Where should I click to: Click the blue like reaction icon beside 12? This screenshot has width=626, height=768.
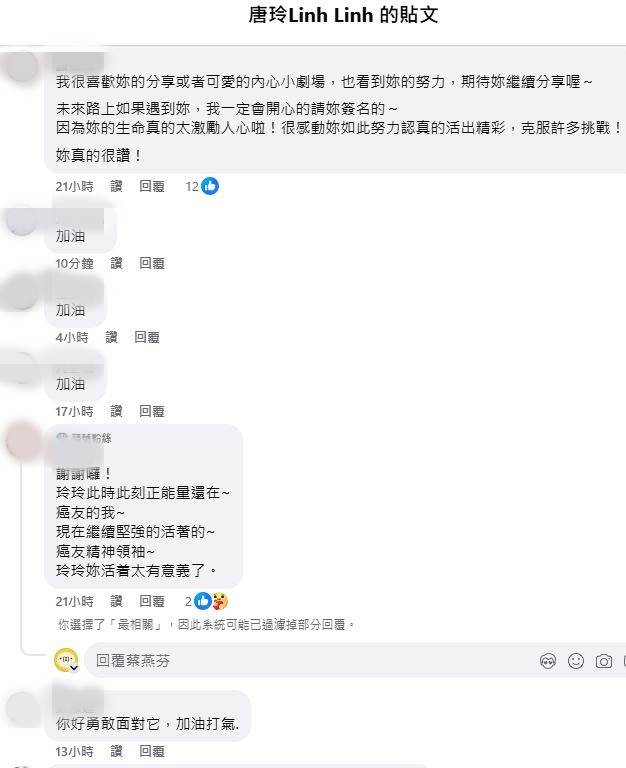(210, 186)
